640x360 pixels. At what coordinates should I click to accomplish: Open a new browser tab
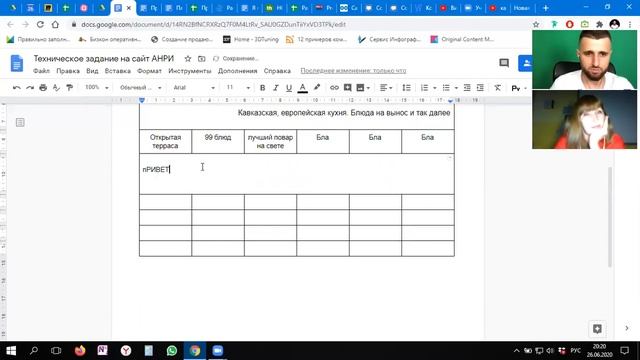point(545,8)
